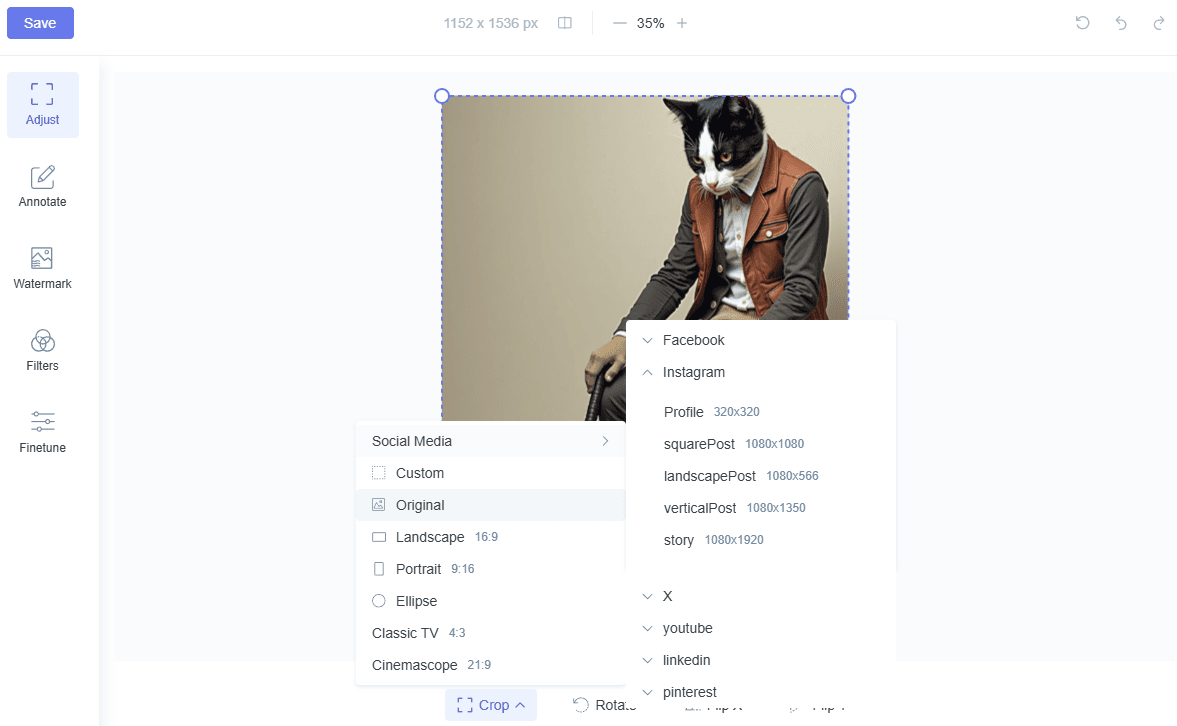Open the Filters tool

pos(43,351)
